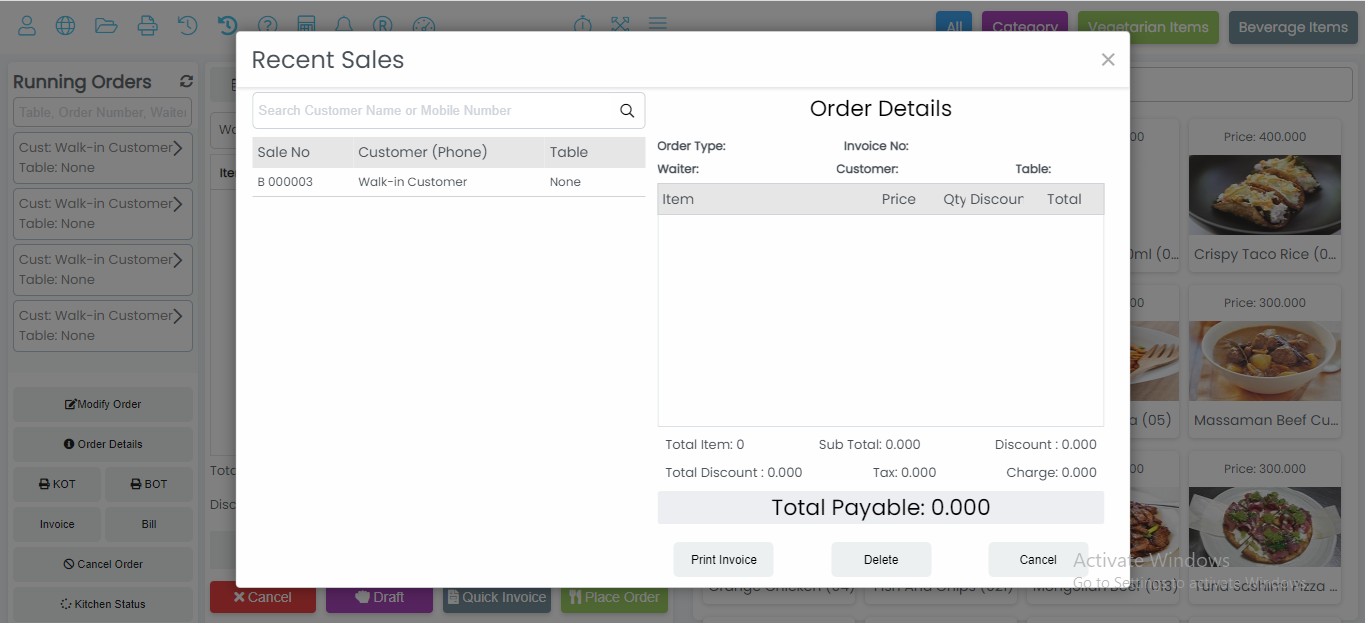Click Cancel button in Recent Sales dialog
The image size is (1365, 623).
click(x=1037, y=560)
